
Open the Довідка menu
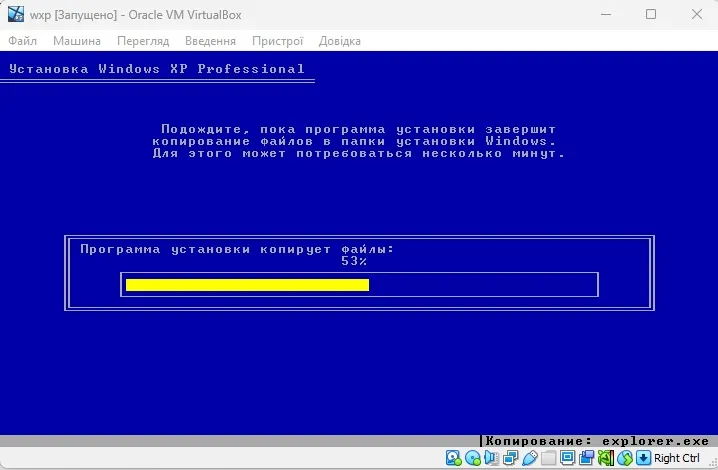point(339,41)
